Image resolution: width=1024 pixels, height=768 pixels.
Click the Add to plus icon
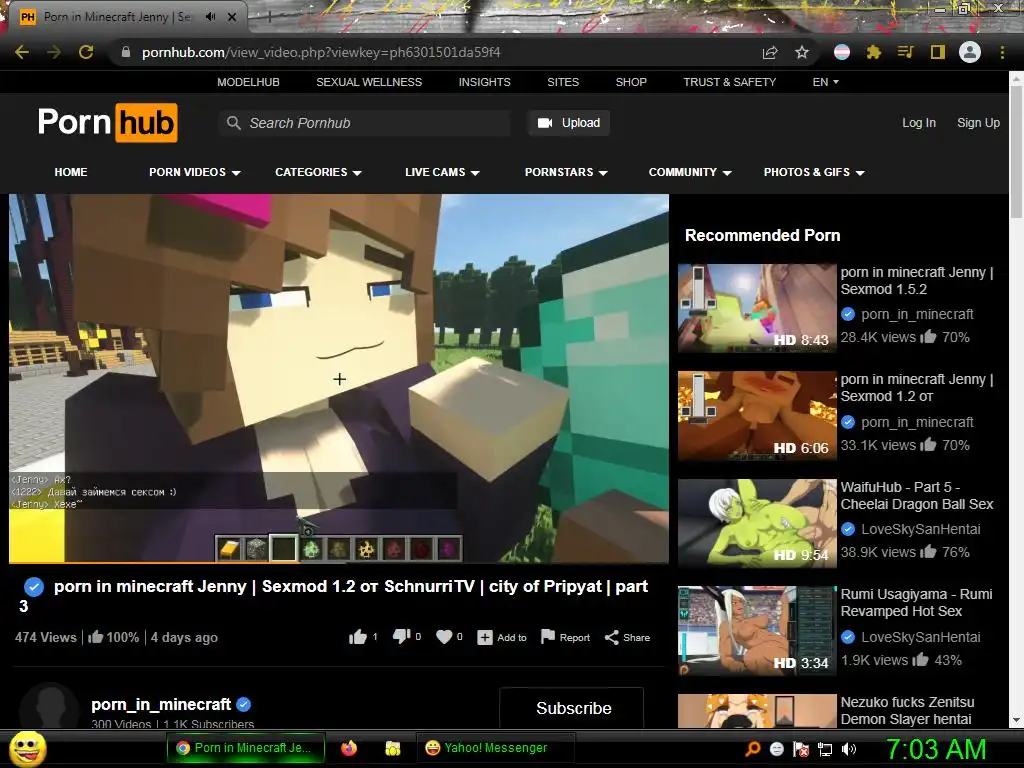485,638
